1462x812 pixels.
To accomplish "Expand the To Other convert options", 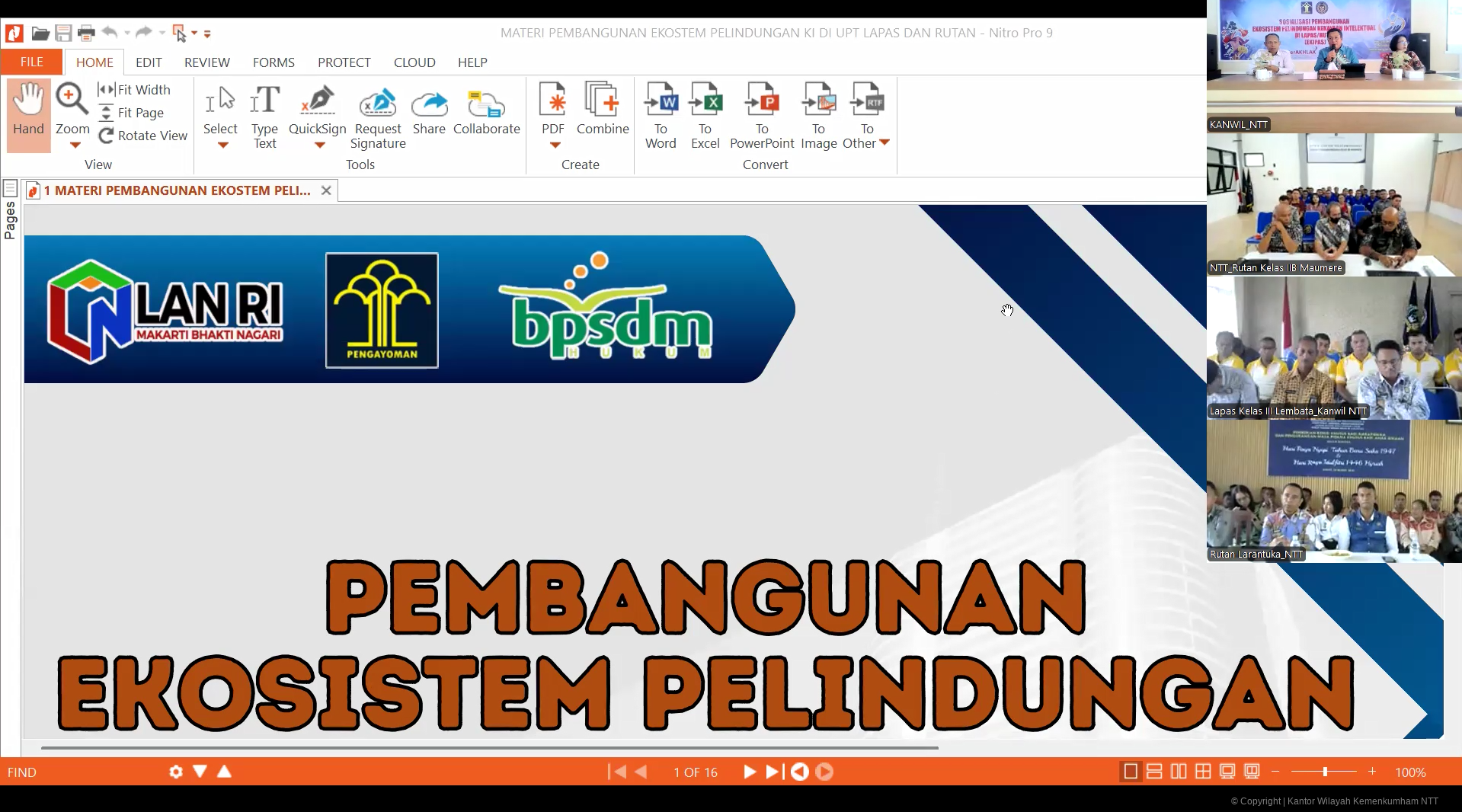I will click(x=884, y=142).
